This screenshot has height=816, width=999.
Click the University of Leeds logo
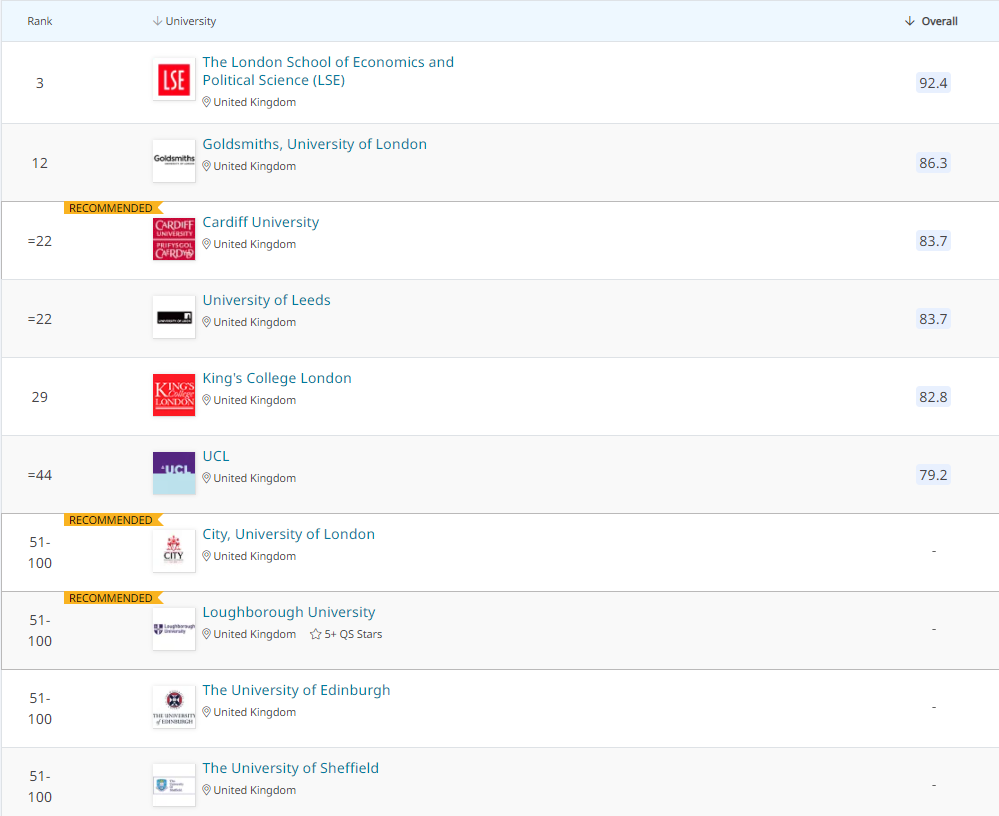[174, 317]
